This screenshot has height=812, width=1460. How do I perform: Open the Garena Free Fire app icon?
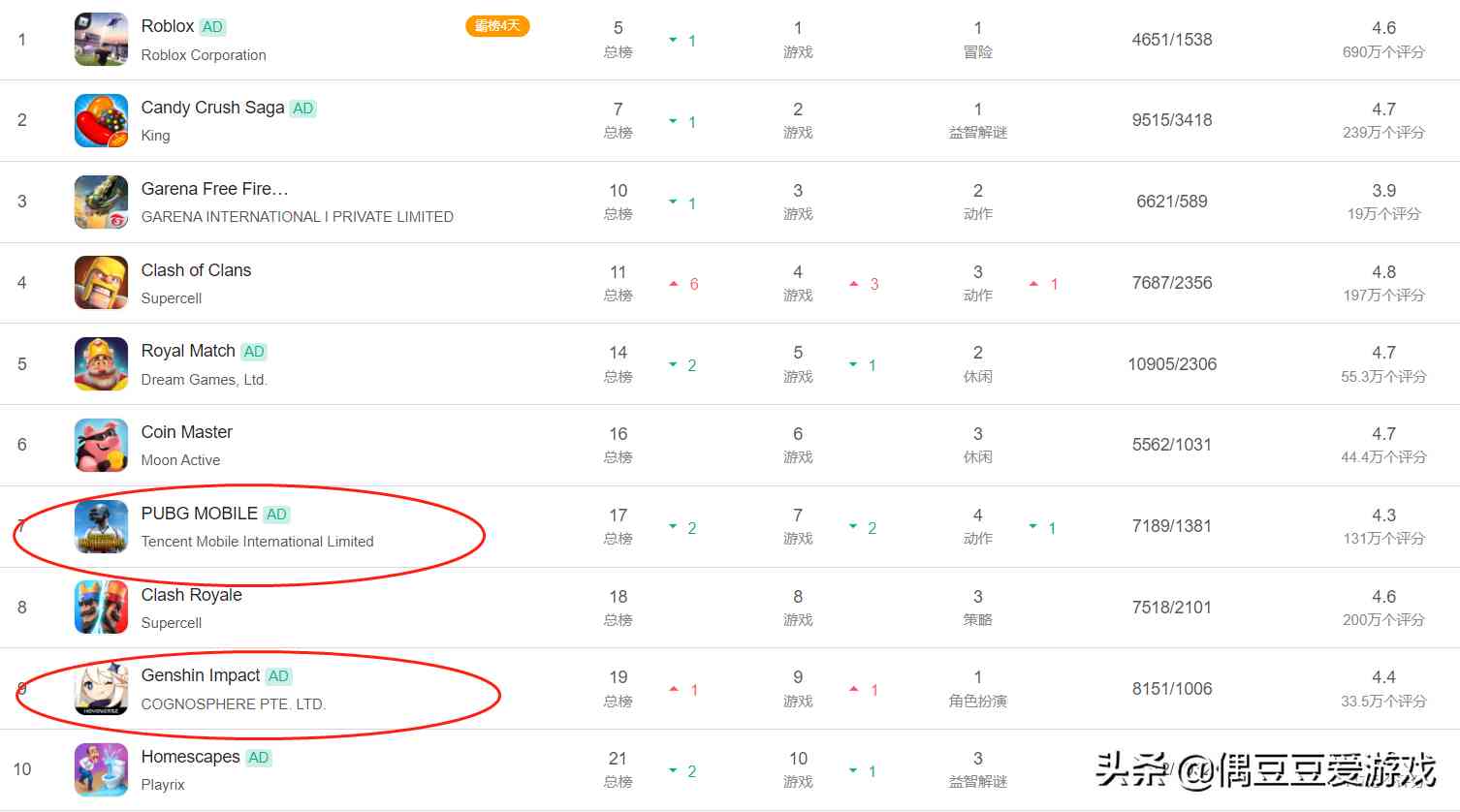point(102,202)
